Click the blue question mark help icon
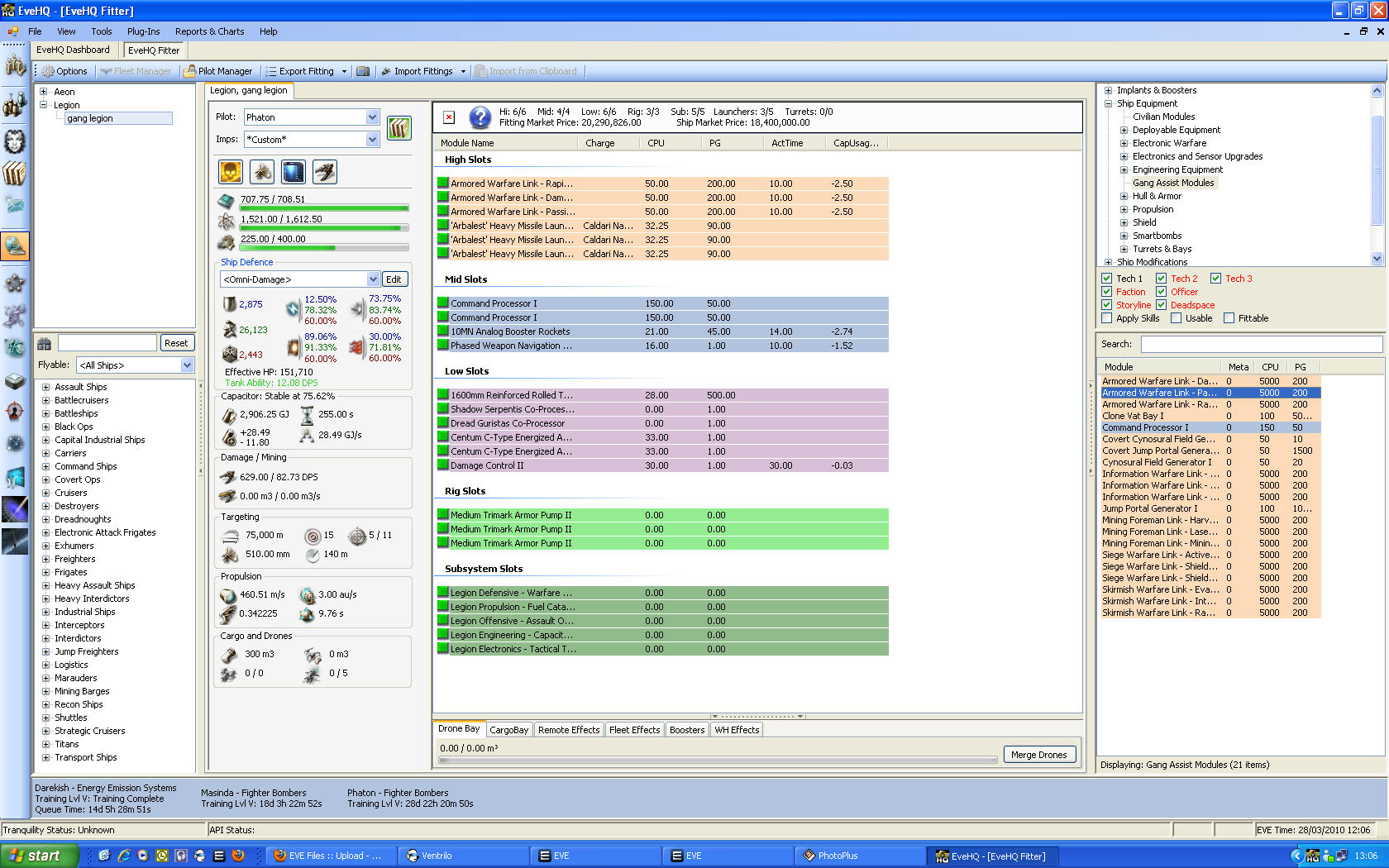Viewport: 1389px width, 868px height. 480,117
